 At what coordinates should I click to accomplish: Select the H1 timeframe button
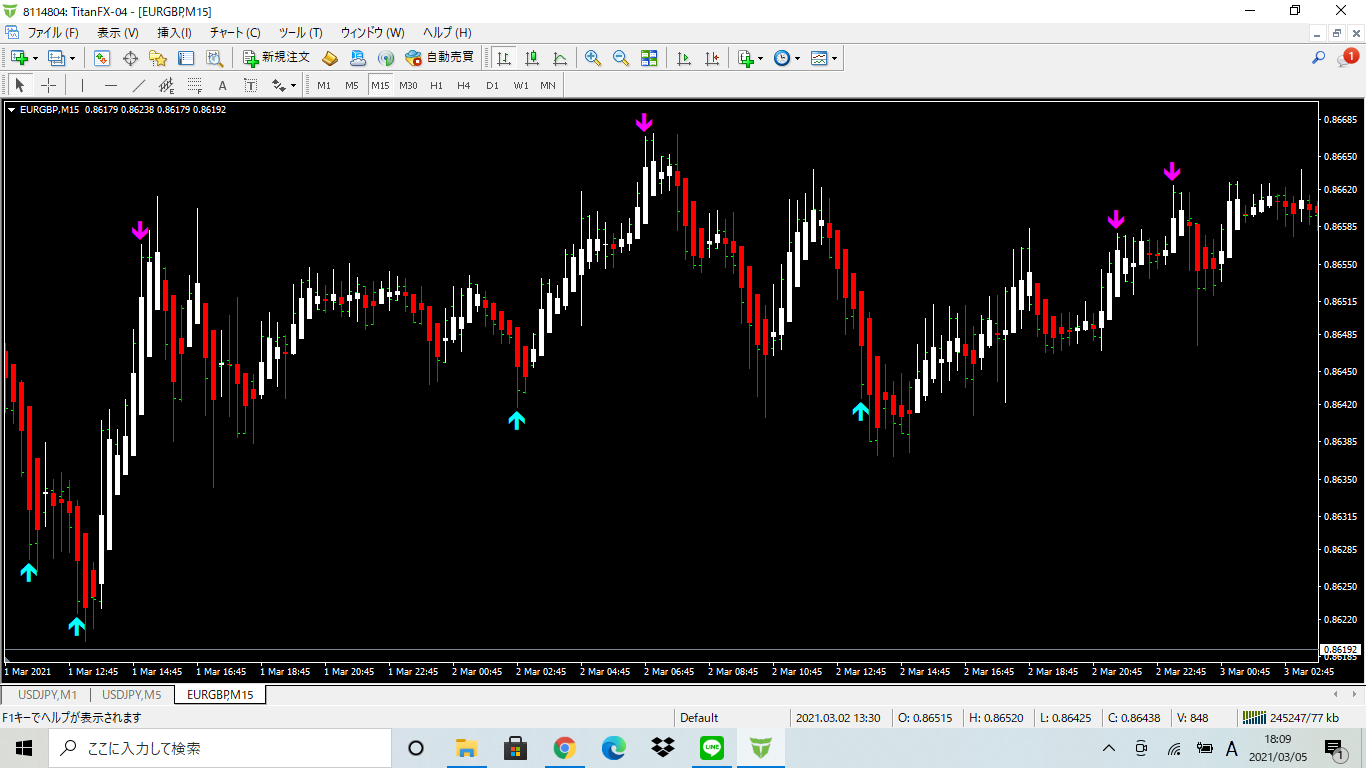[436, 85]
